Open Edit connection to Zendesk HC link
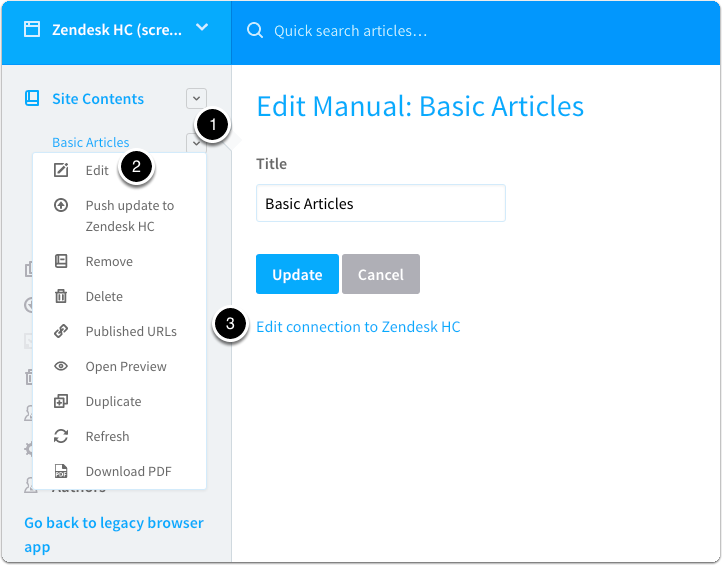 click(x=358, y=326)
